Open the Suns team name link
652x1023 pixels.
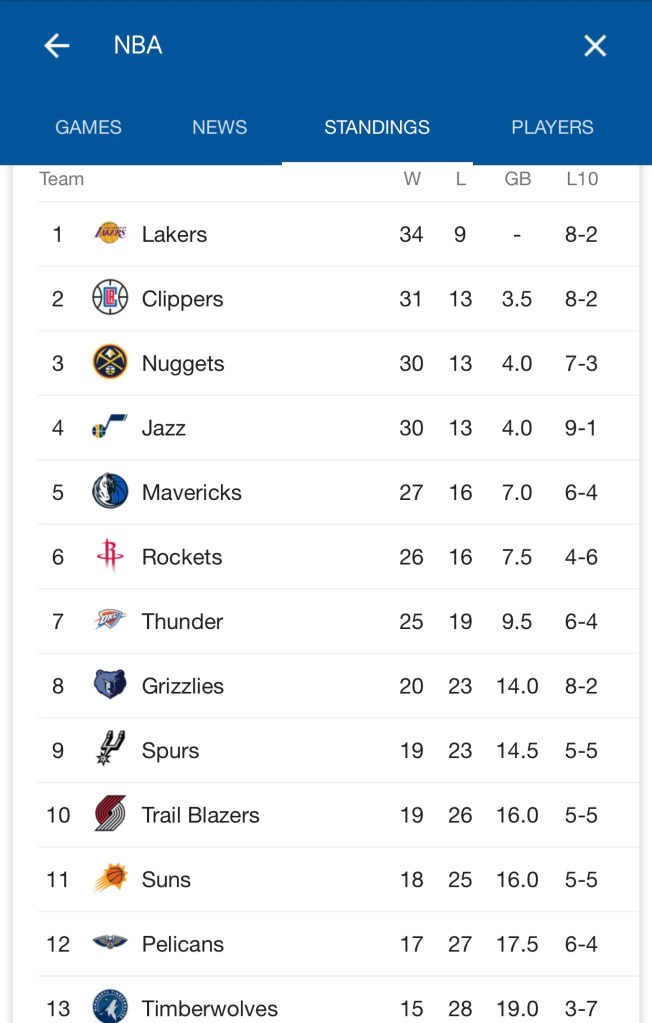pos(166,879)
